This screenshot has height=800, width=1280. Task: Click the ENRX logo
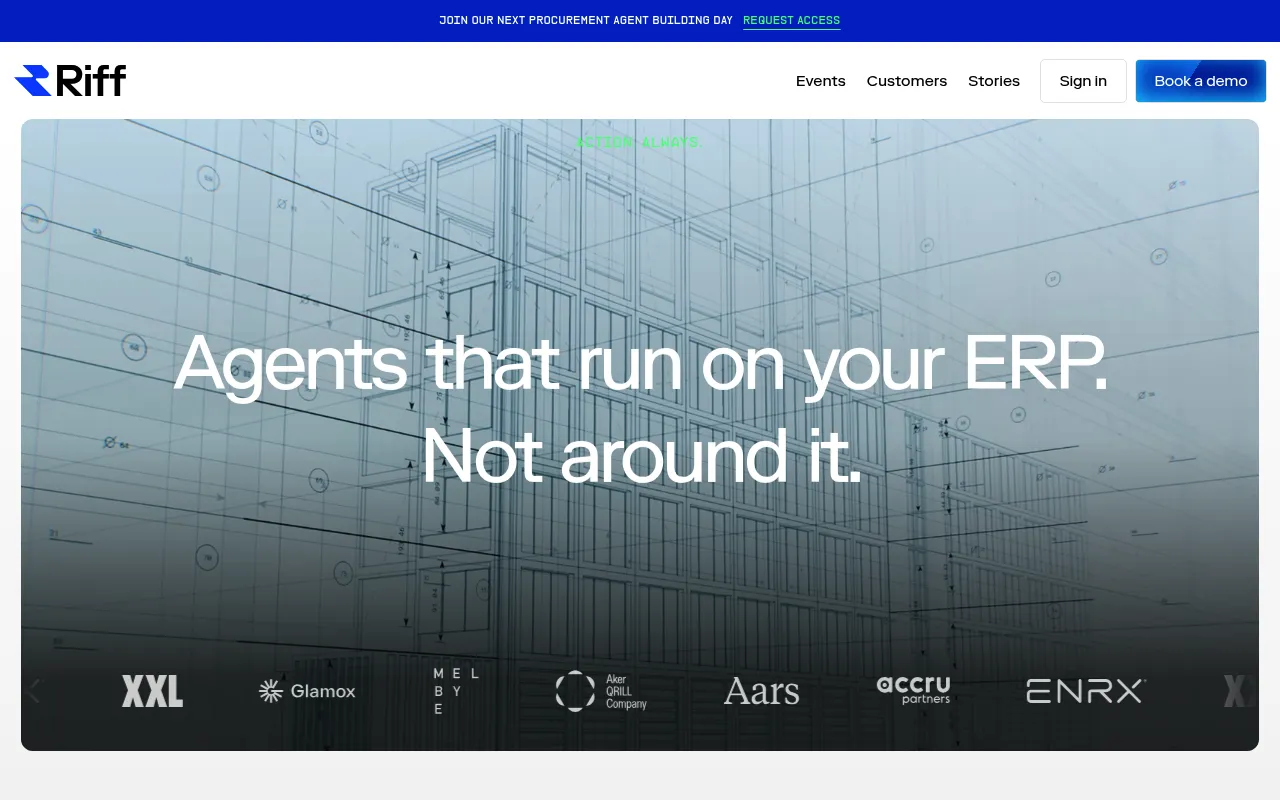1086,691
